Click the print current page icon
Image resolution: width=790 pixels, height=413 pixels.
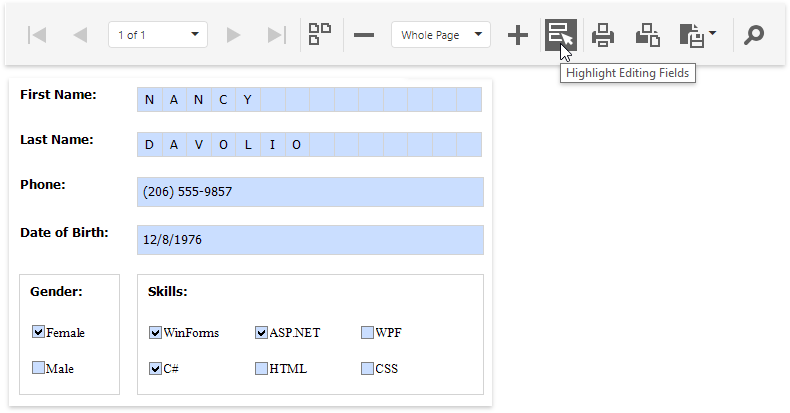(647, 35)
